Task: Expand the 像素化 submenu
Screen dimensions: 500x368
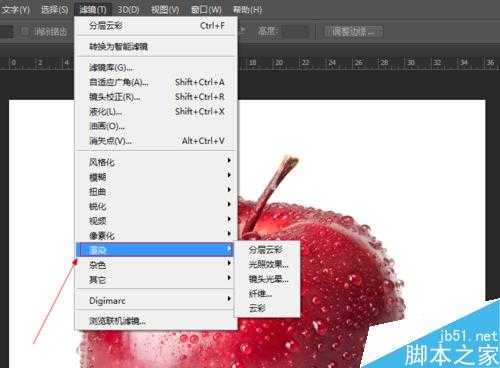Action: pos(156,235)
